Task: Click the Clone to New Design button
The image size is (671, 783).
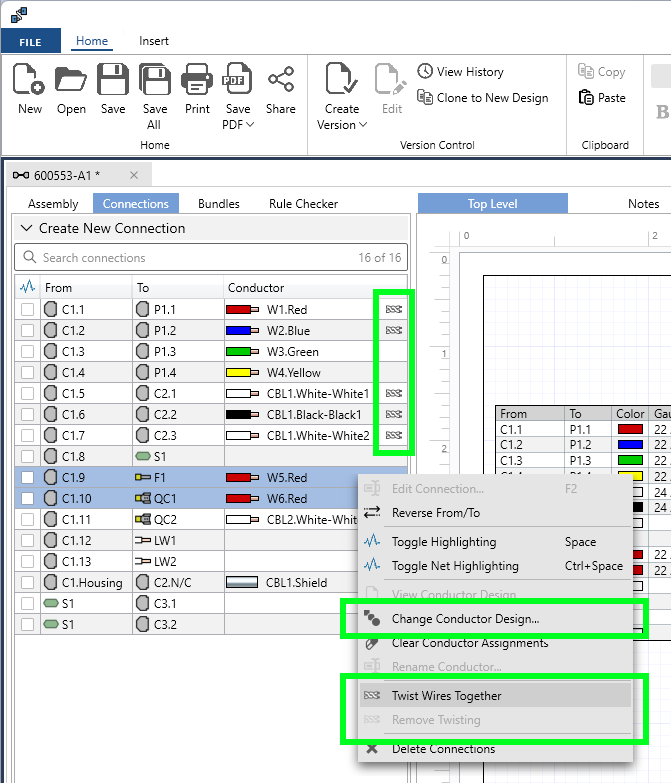Action: click(x=483, y=97)
